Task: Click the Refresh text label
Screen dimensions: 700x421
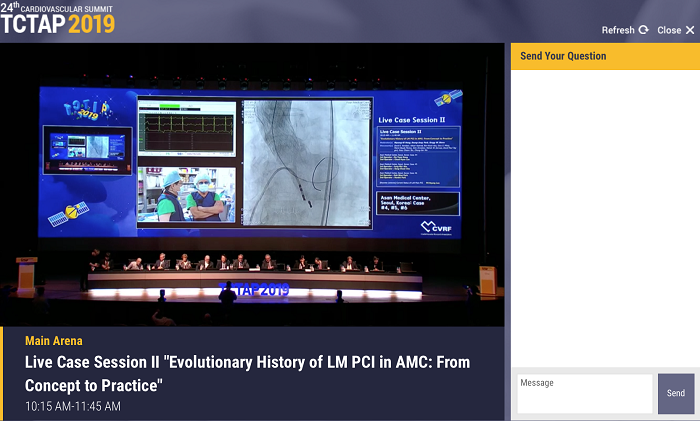Action: pos(618,30)
